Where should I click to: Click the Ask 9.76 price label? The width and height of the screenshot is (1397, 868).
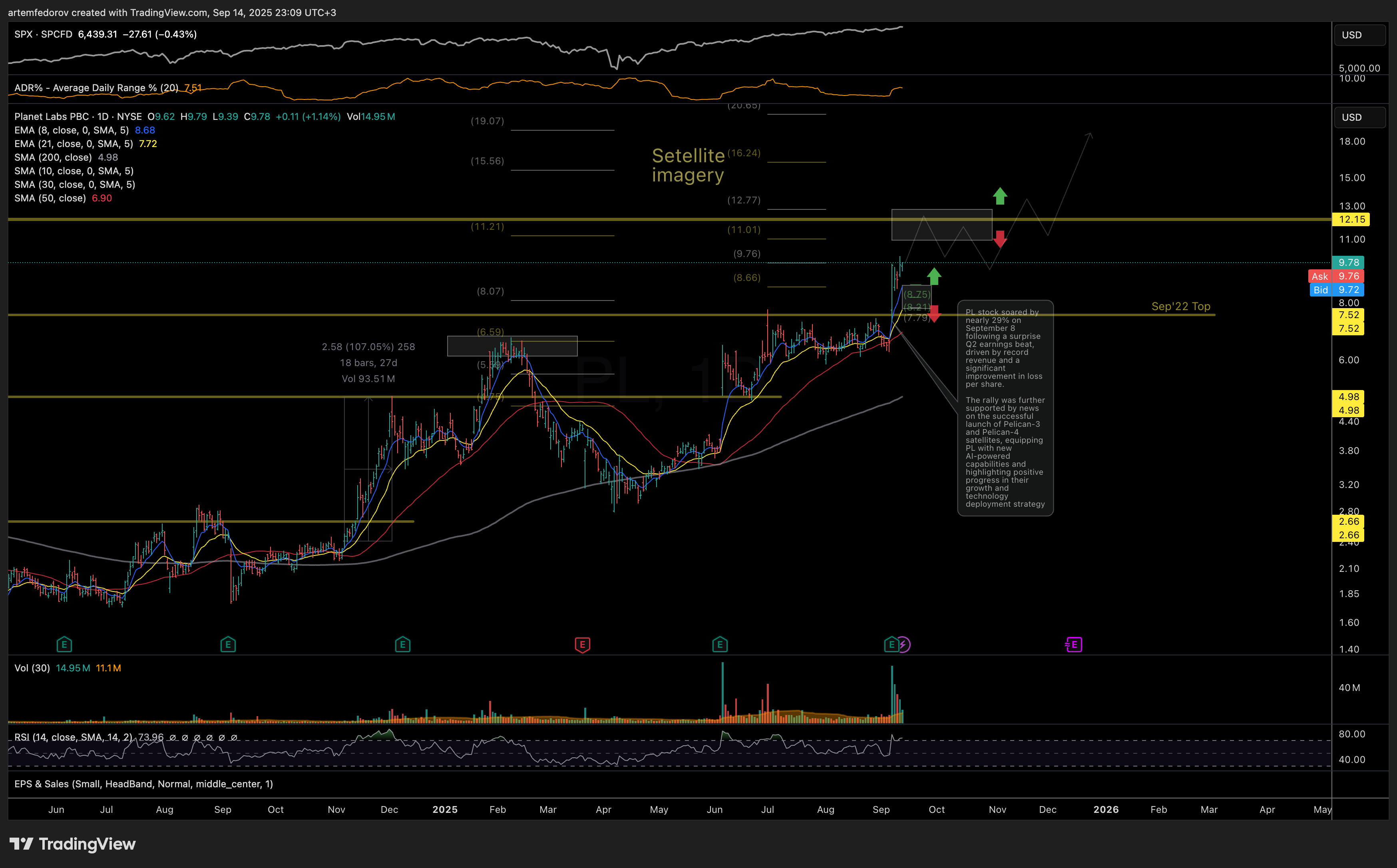tap(1335, 276)
